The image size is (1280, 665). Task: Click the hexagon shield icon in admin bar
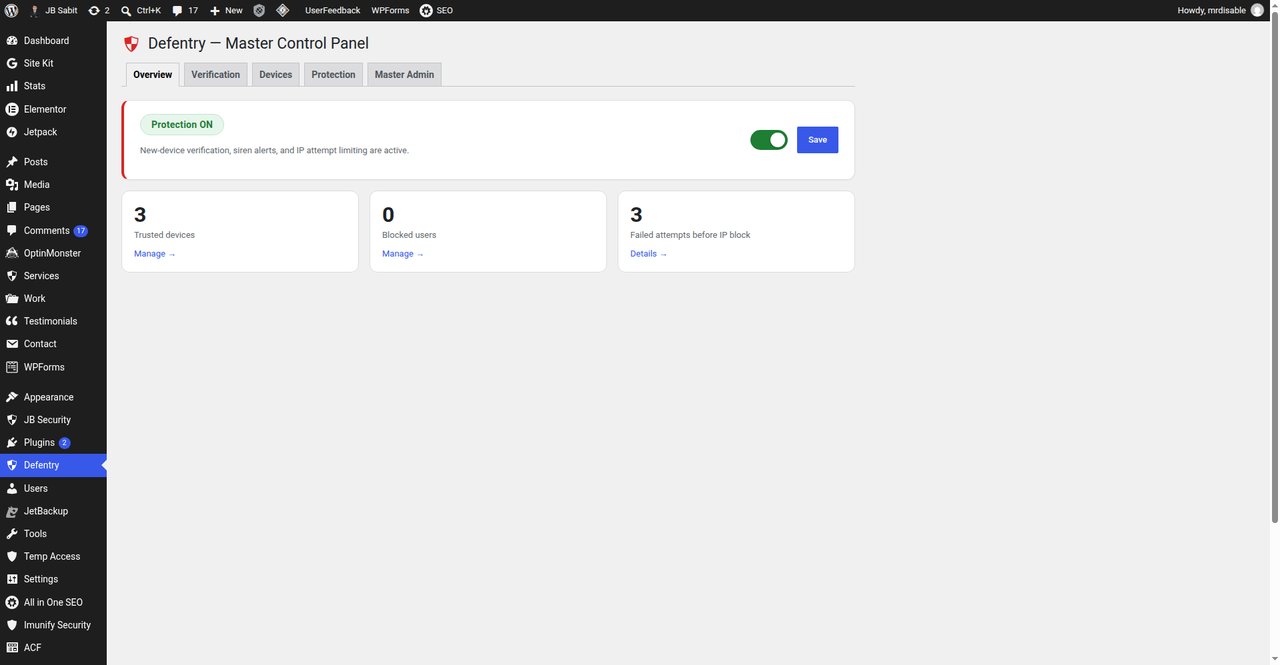tap(259, 10)
